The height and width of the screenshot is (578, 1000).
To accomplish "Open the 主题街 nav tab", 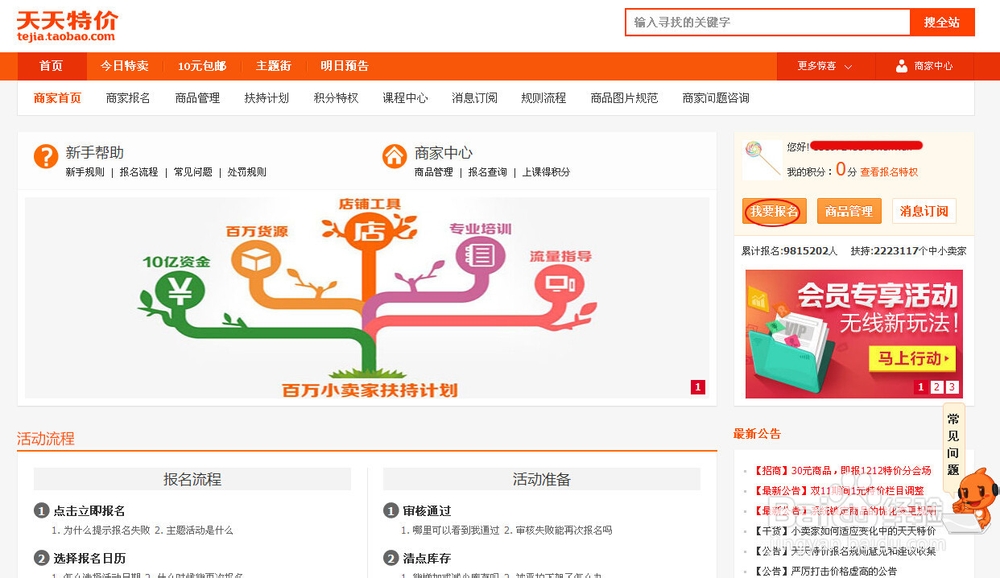I will pos(274,66).
